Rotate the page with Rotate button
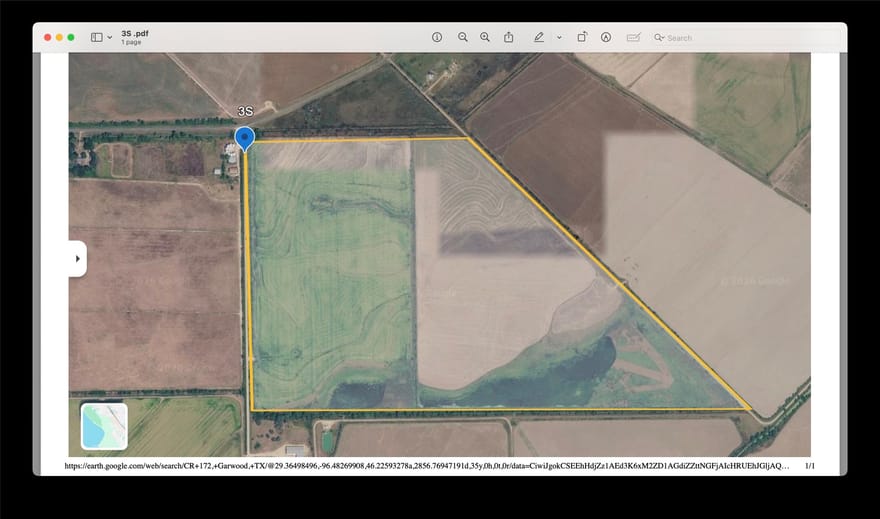This screenshot has width=880, height=519. [x=583, y=37]
